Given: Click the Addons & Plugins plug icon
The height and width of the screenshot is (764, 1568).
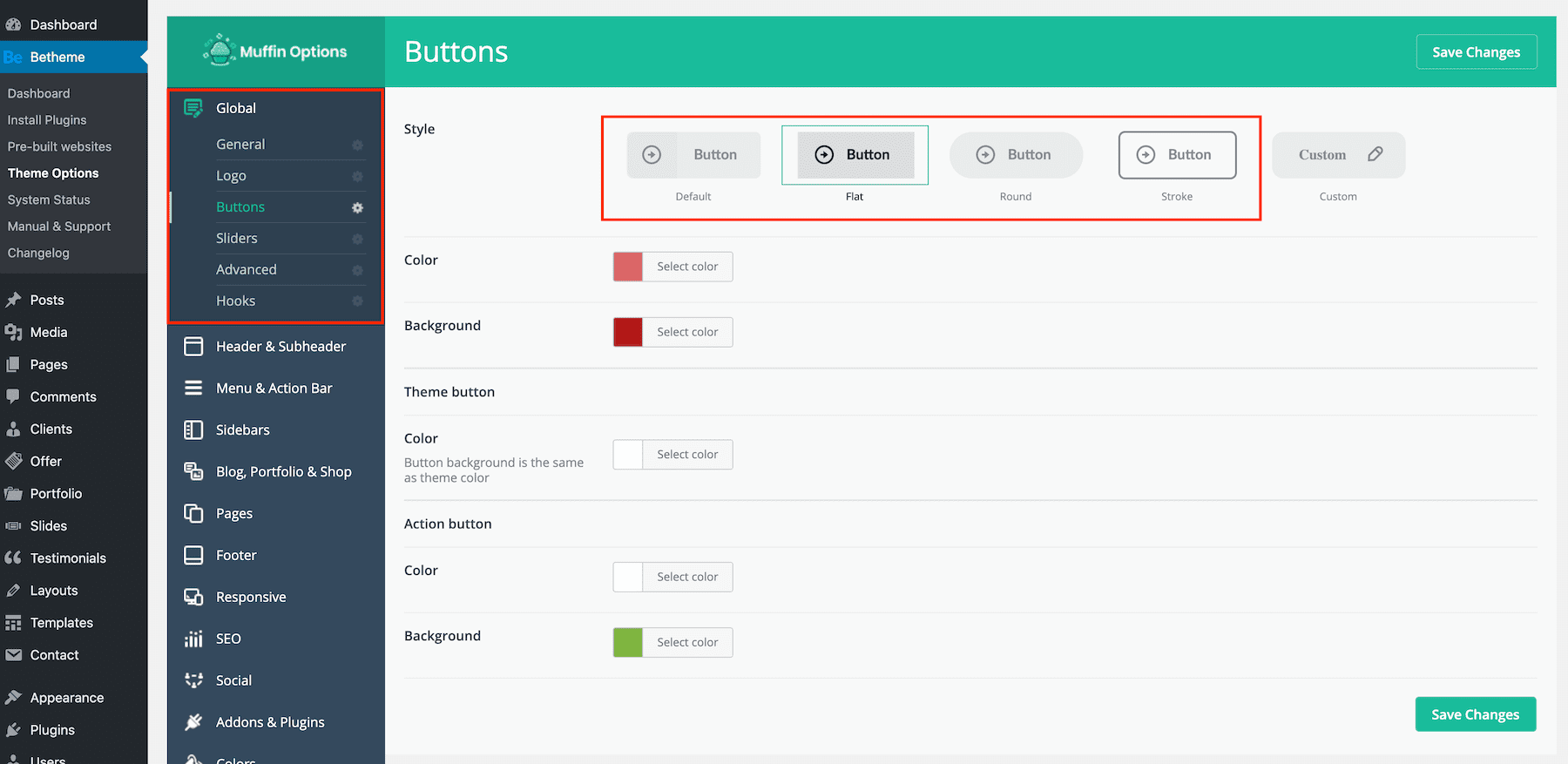Looking at the screenshot, I should (x=193, y=722).
